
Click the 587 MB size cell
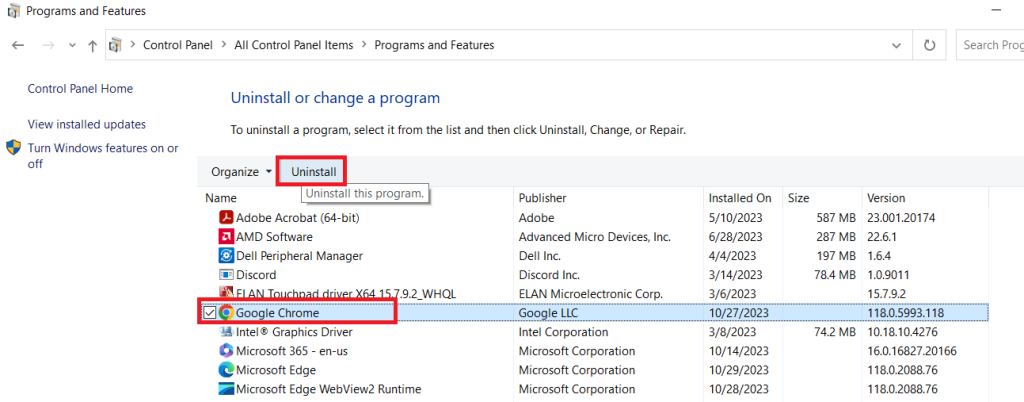click(836, 217)
